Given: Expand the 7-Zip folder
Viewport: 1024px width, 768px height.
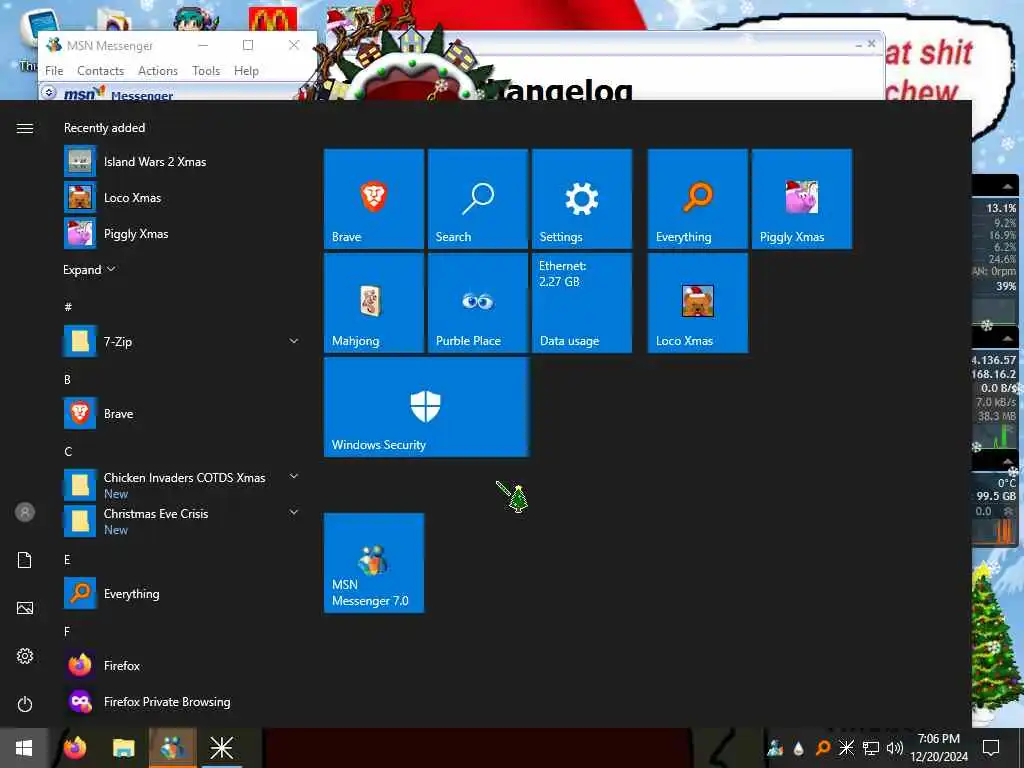Looking at the screenshot, I should click(294, 341).
